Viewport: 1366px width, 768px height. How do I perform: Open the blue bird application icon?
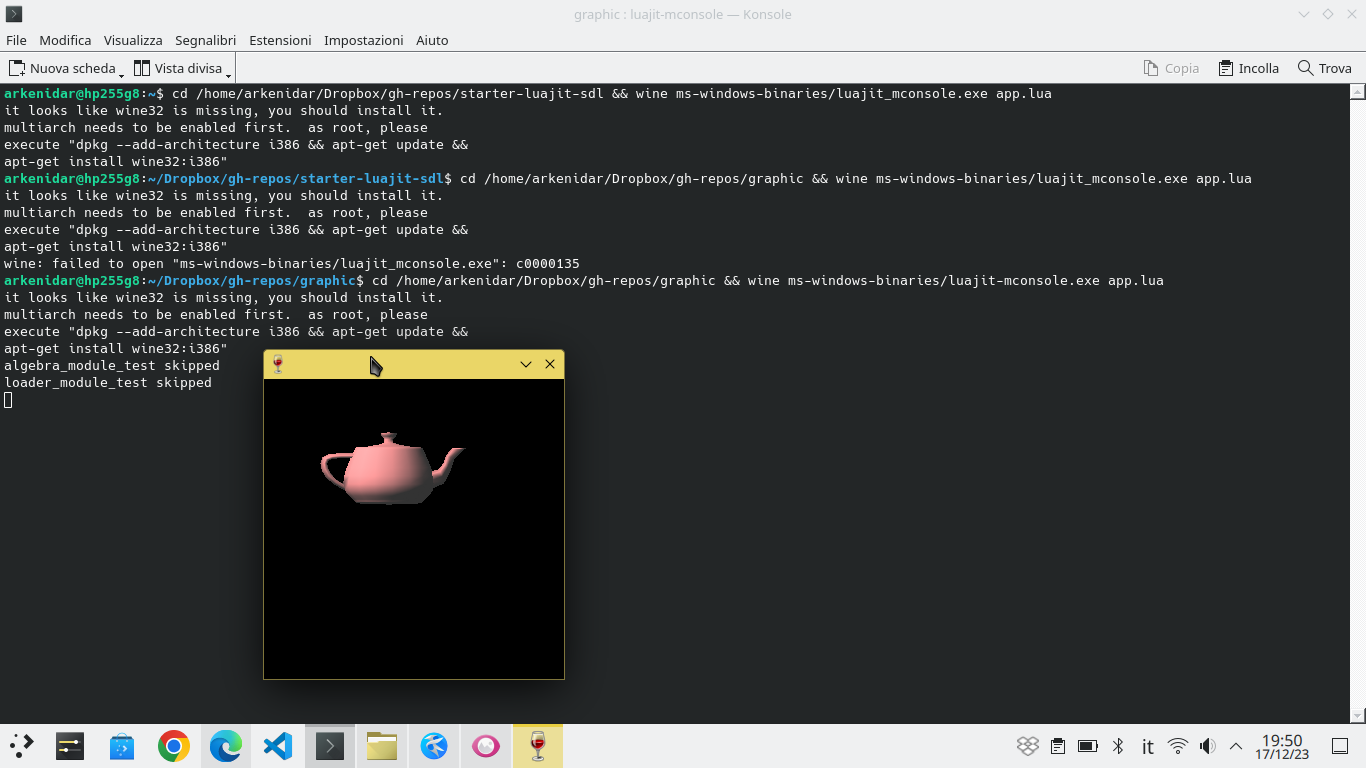point(434,746)
